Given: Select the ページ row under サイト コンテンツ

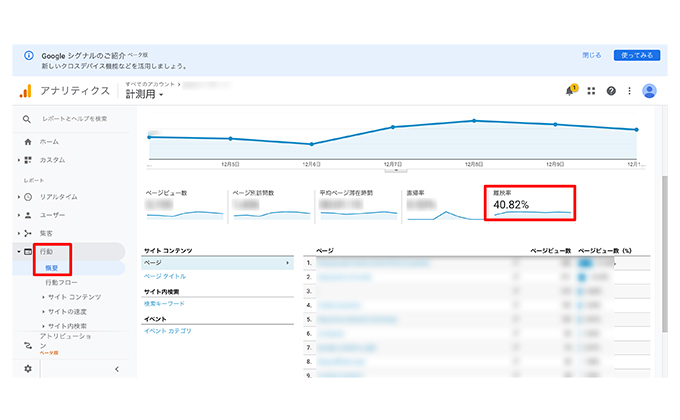Looking at the screenshot, I should (x=217, y=263).
